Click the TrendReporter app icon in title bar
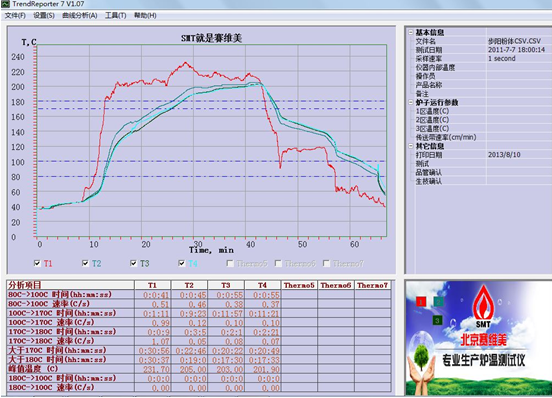Image resolution: width=552 pixels, height=398 pixels. point(6,4)
